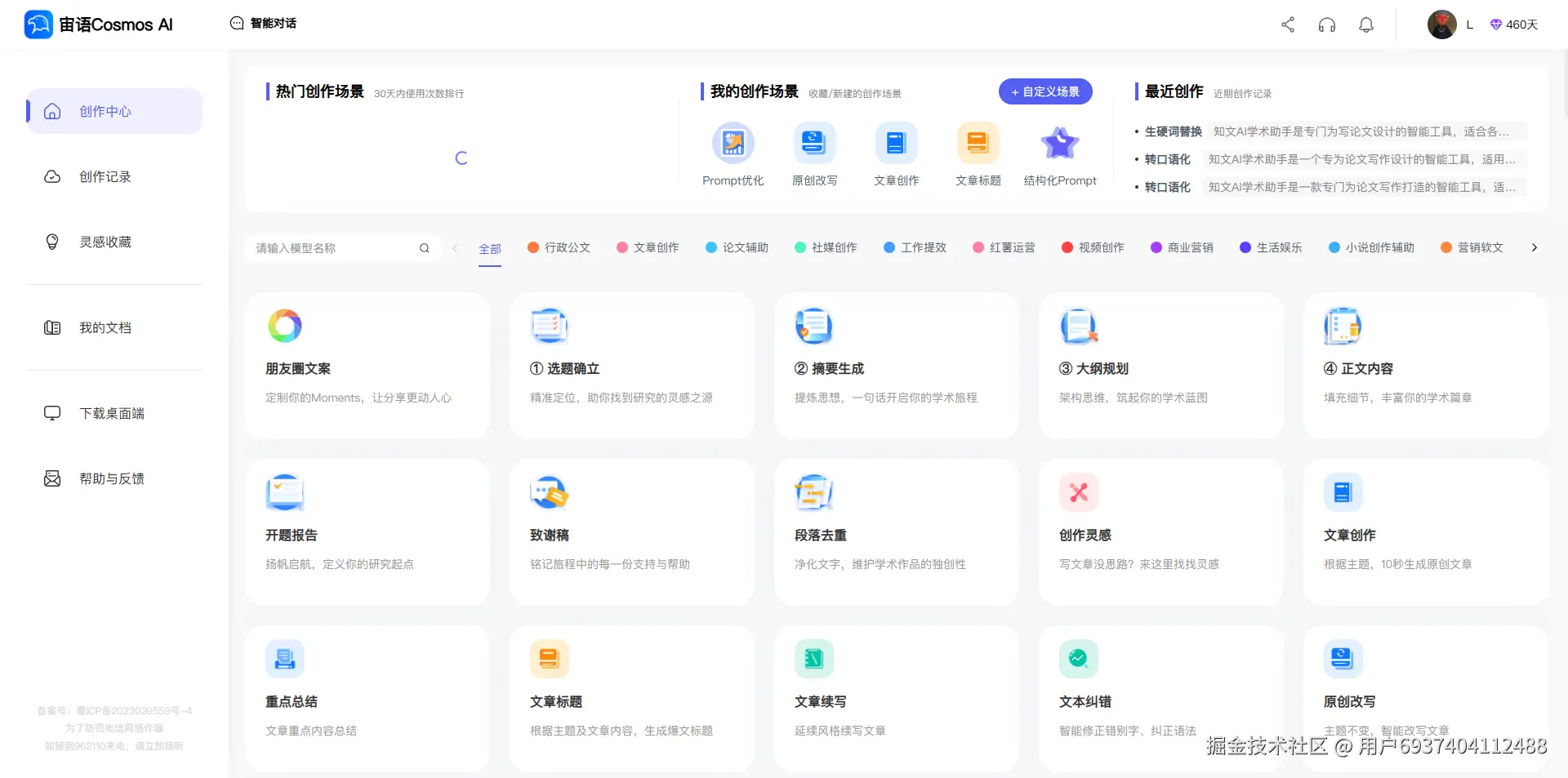Click the category left arrow

click(x=455, y=248)
